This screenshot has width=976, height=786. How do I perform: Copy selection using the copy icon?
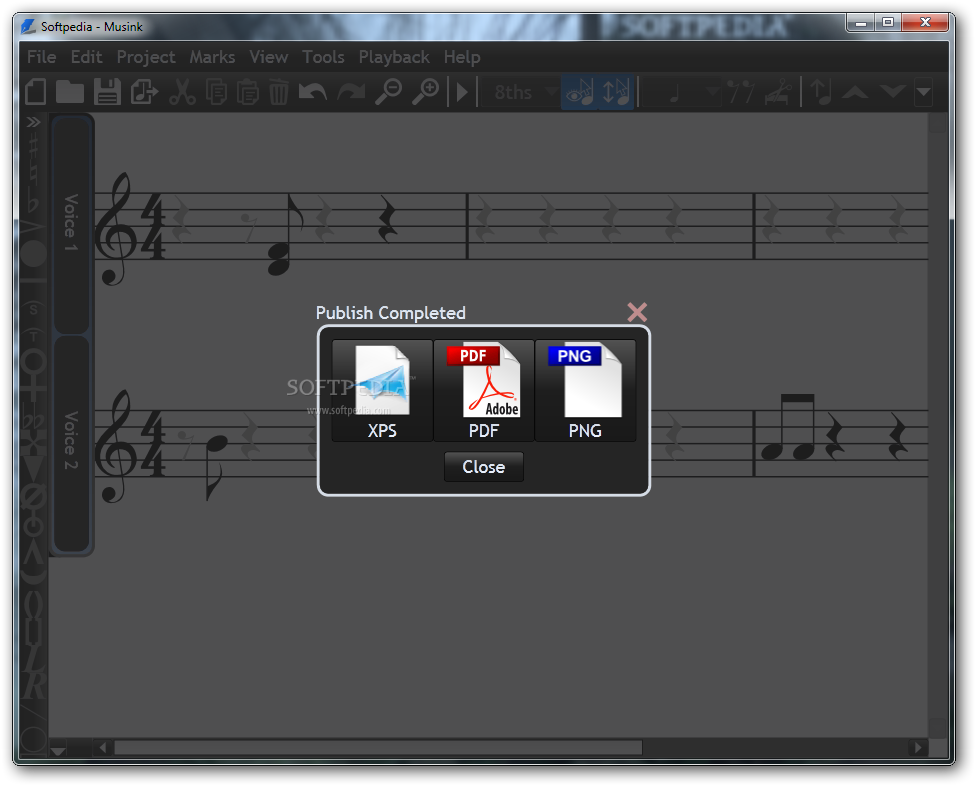[x=217, y=92]
